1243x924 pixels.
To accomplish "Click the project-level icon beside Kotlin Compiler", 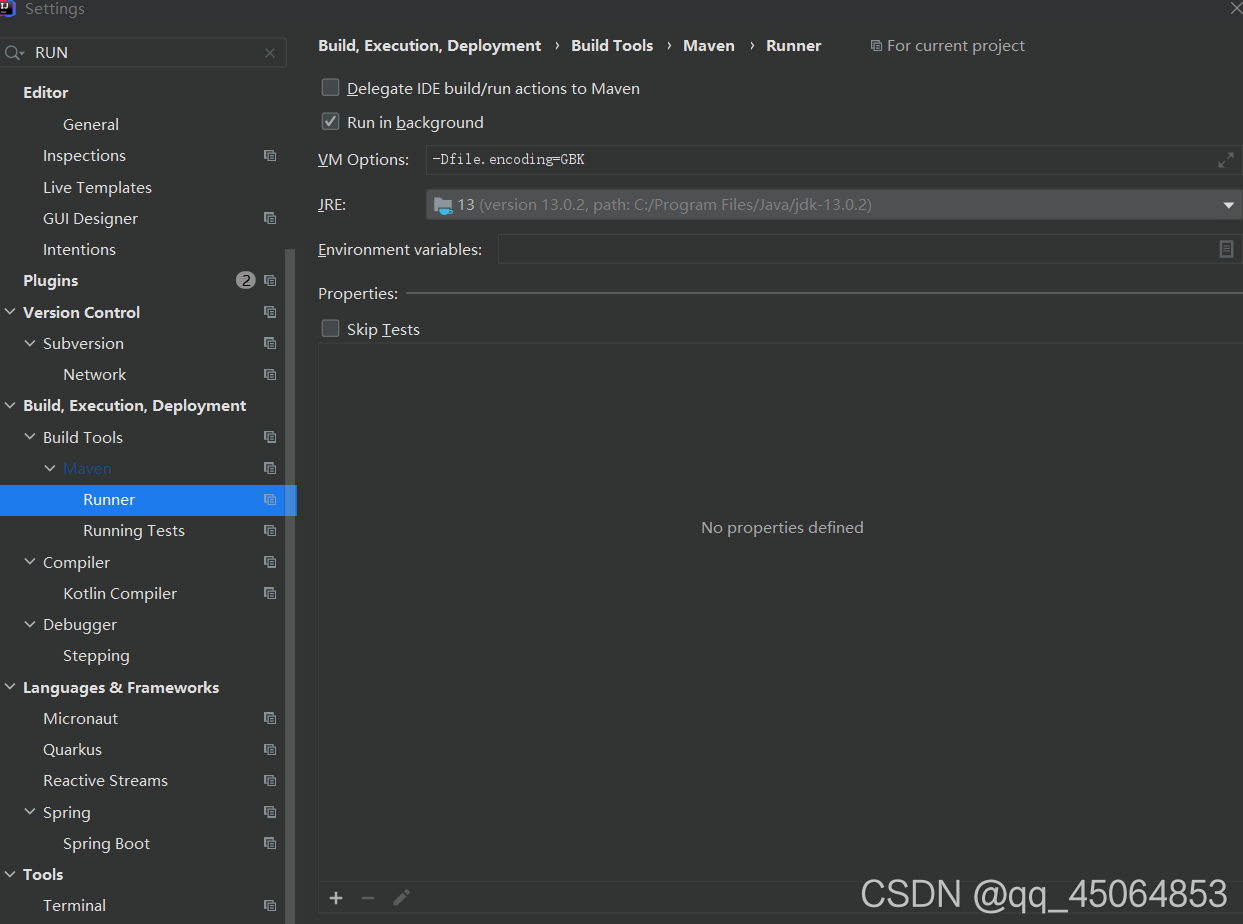I will click(x=270, y=593).
